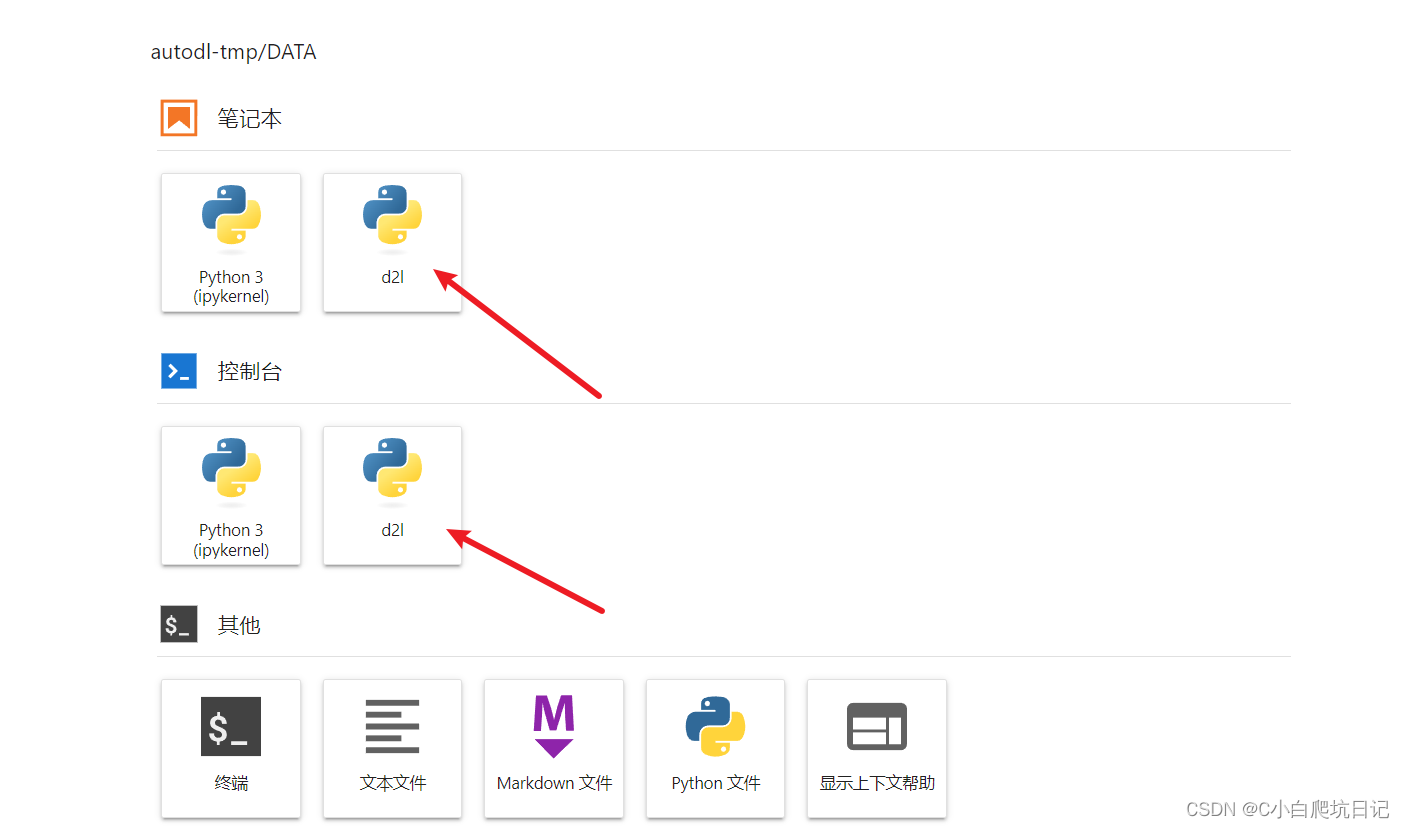1405x828 pixels.
Task: Create a new Python 文件
Action: [715, 749]
